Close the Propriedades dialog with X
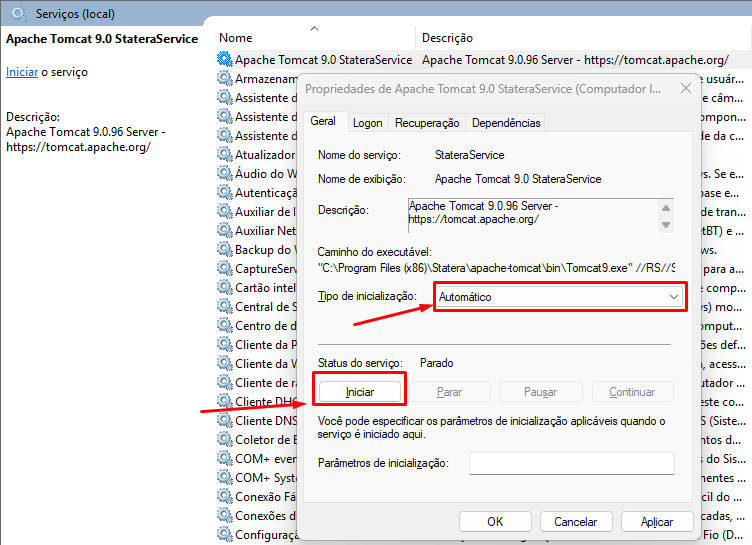 [x=686, y=88]
